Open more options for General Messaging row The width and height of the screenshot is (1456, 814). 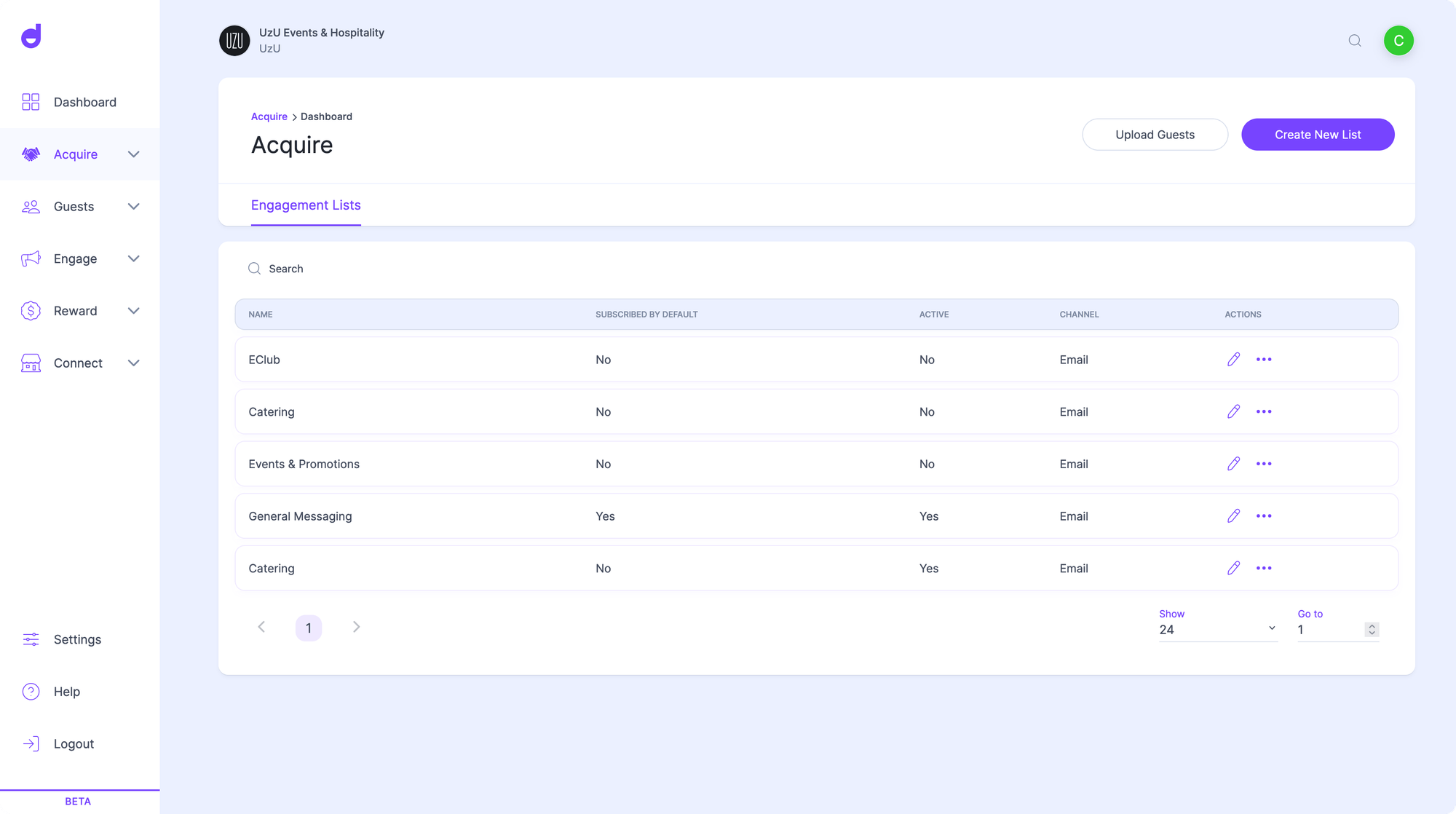1264,516
